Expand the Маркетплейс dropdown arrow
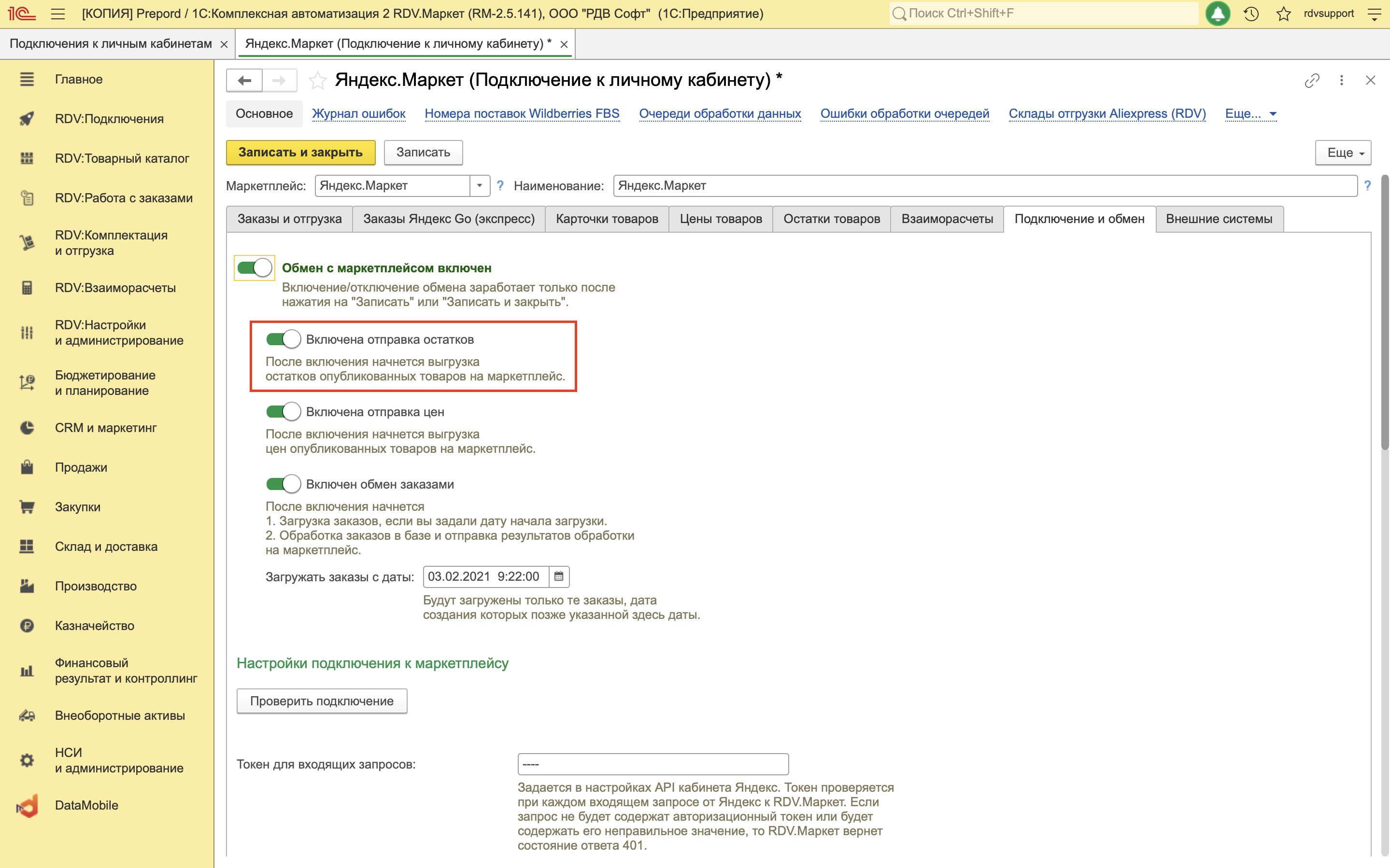Screen dimensions: 1390x868 pos(480,185)
